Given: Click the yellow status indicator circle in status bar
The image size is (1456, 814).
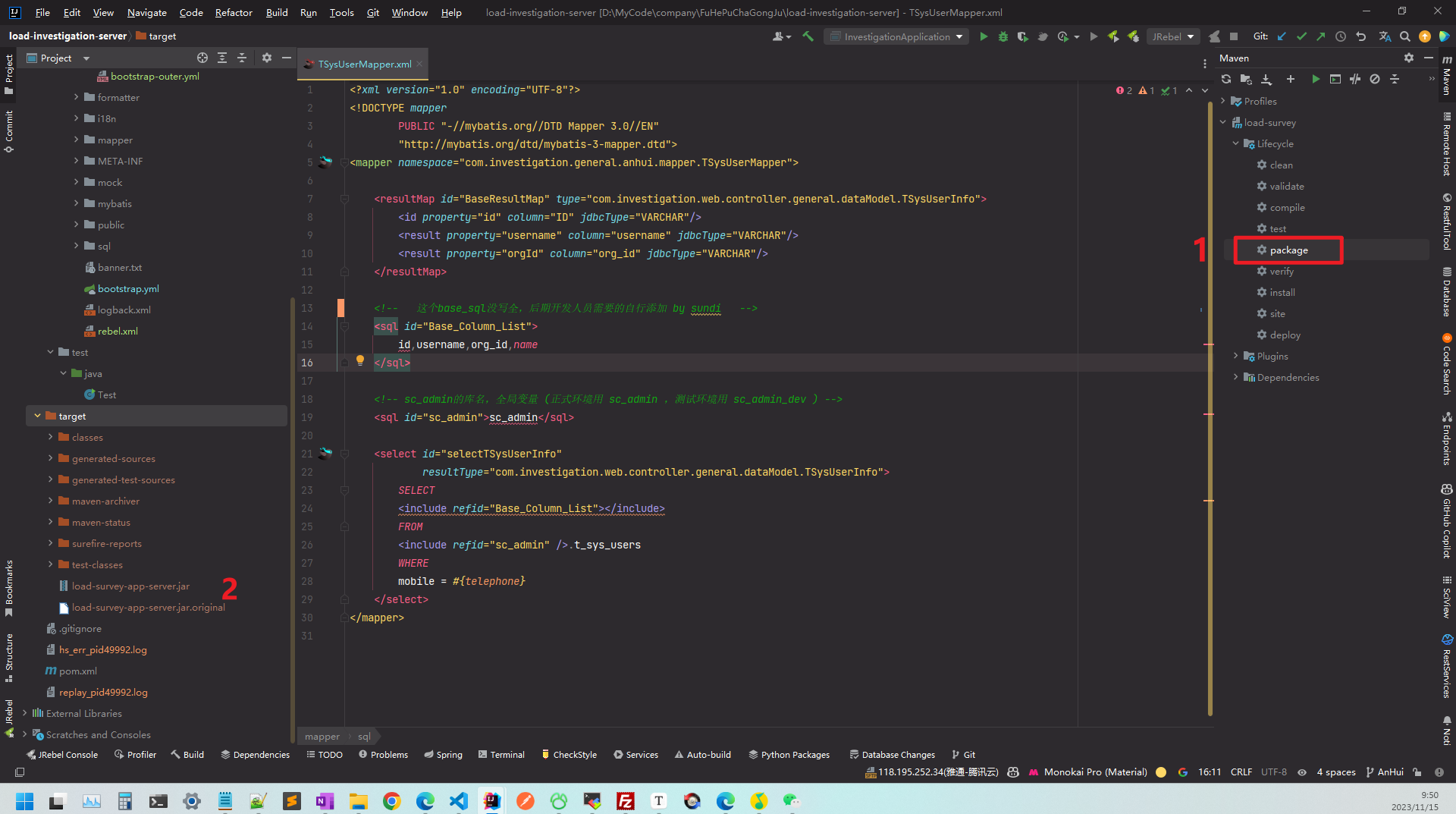Looking at the screenshot, I should 1160,772.
